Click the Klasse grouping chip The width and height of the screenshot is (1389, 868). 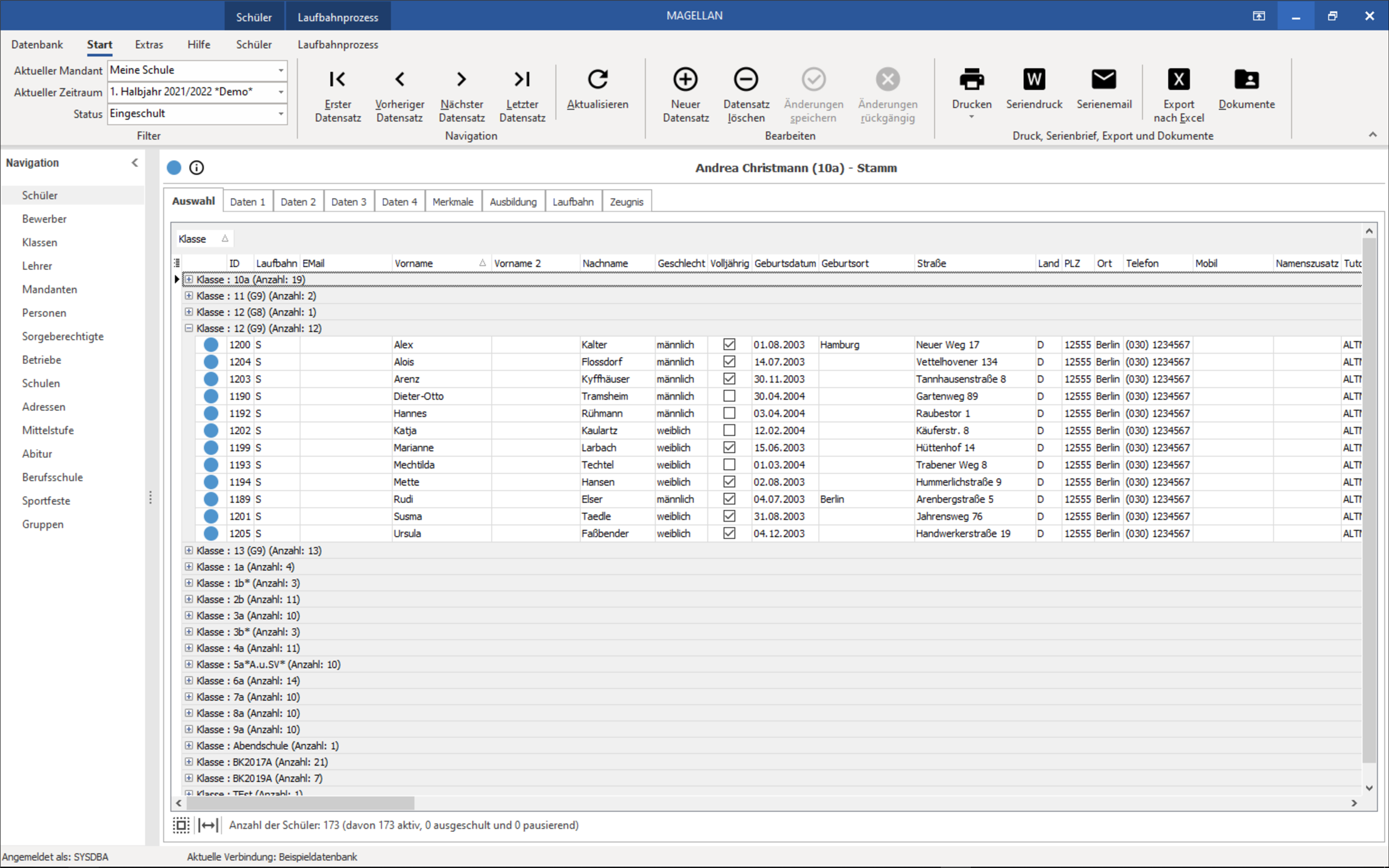point(204,239)
